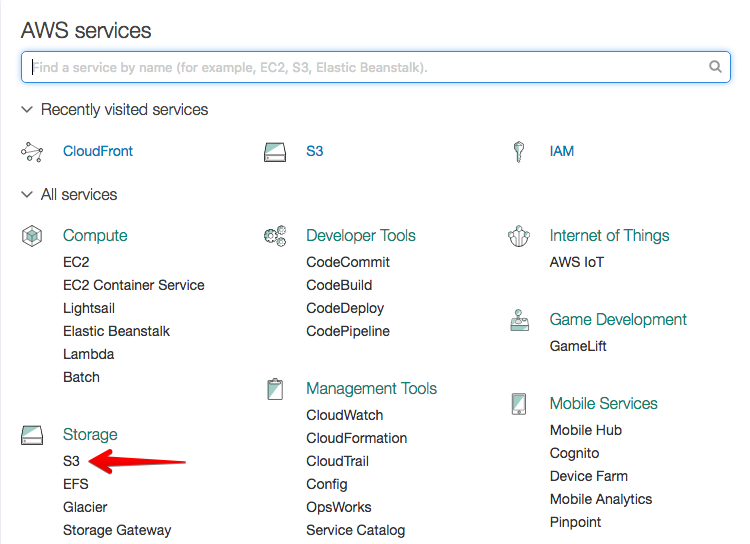Click the CloudFront network icon
Image resolution: width=750 pixels, height=544 pixels.
click(32, 152)
